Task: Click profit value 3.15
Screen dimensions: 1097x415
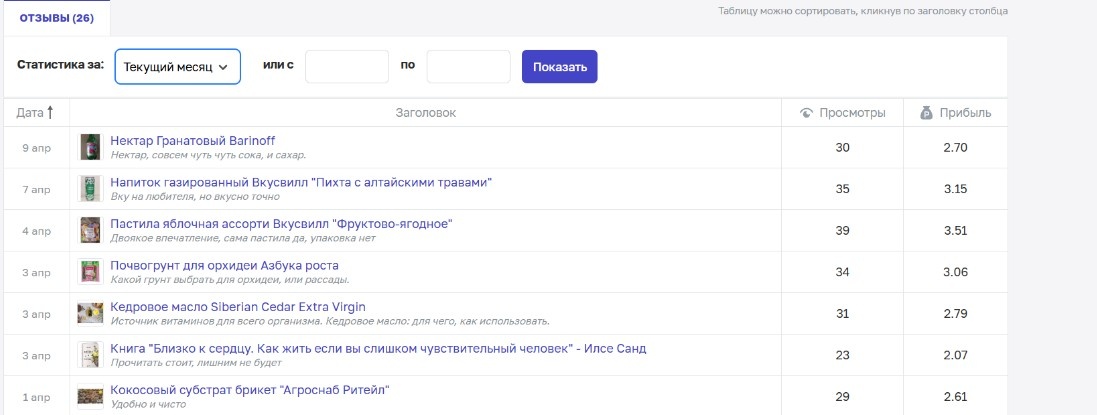Action: tap(956, 189)
